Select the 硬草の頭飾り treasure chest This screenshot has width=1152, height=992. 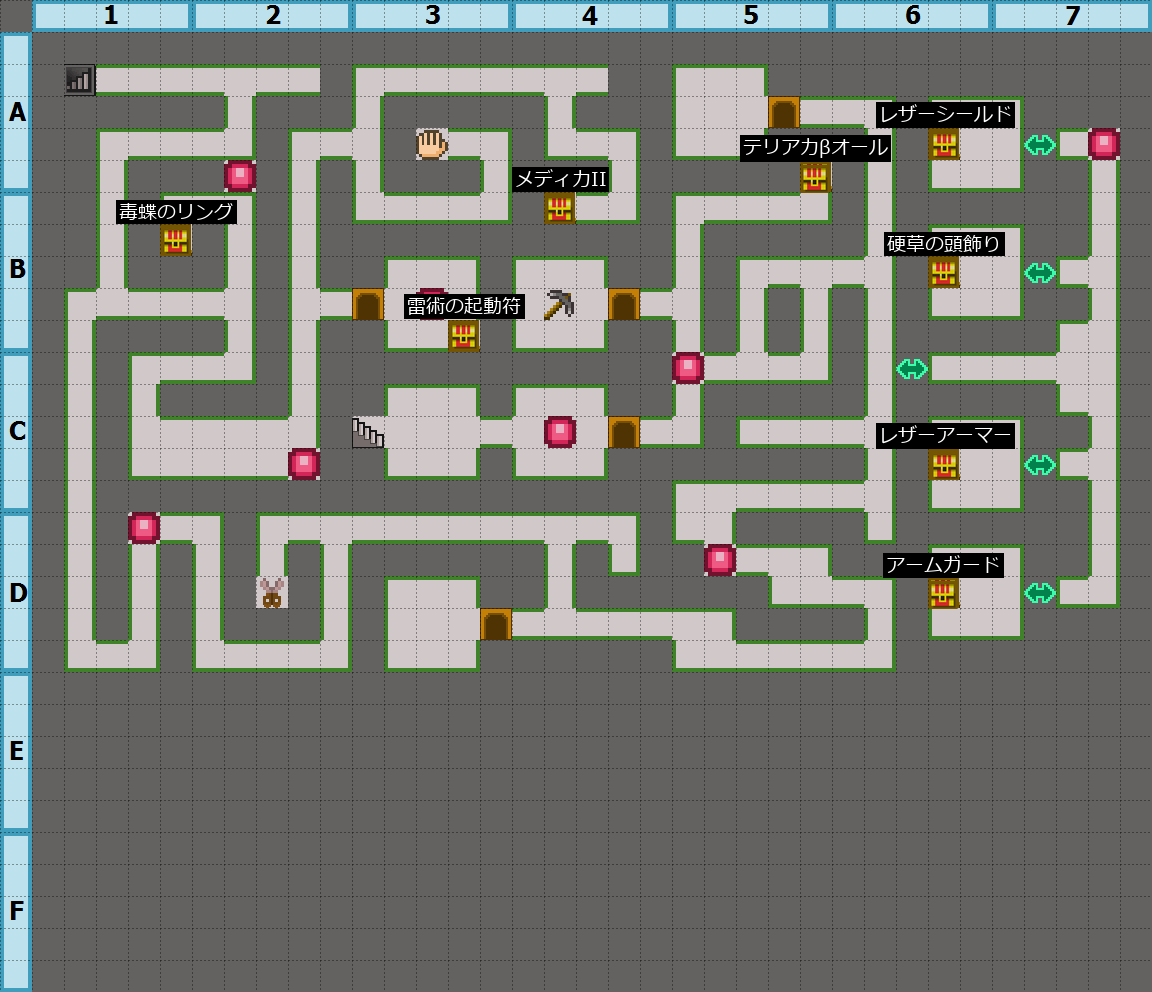(x=943, y=272)
